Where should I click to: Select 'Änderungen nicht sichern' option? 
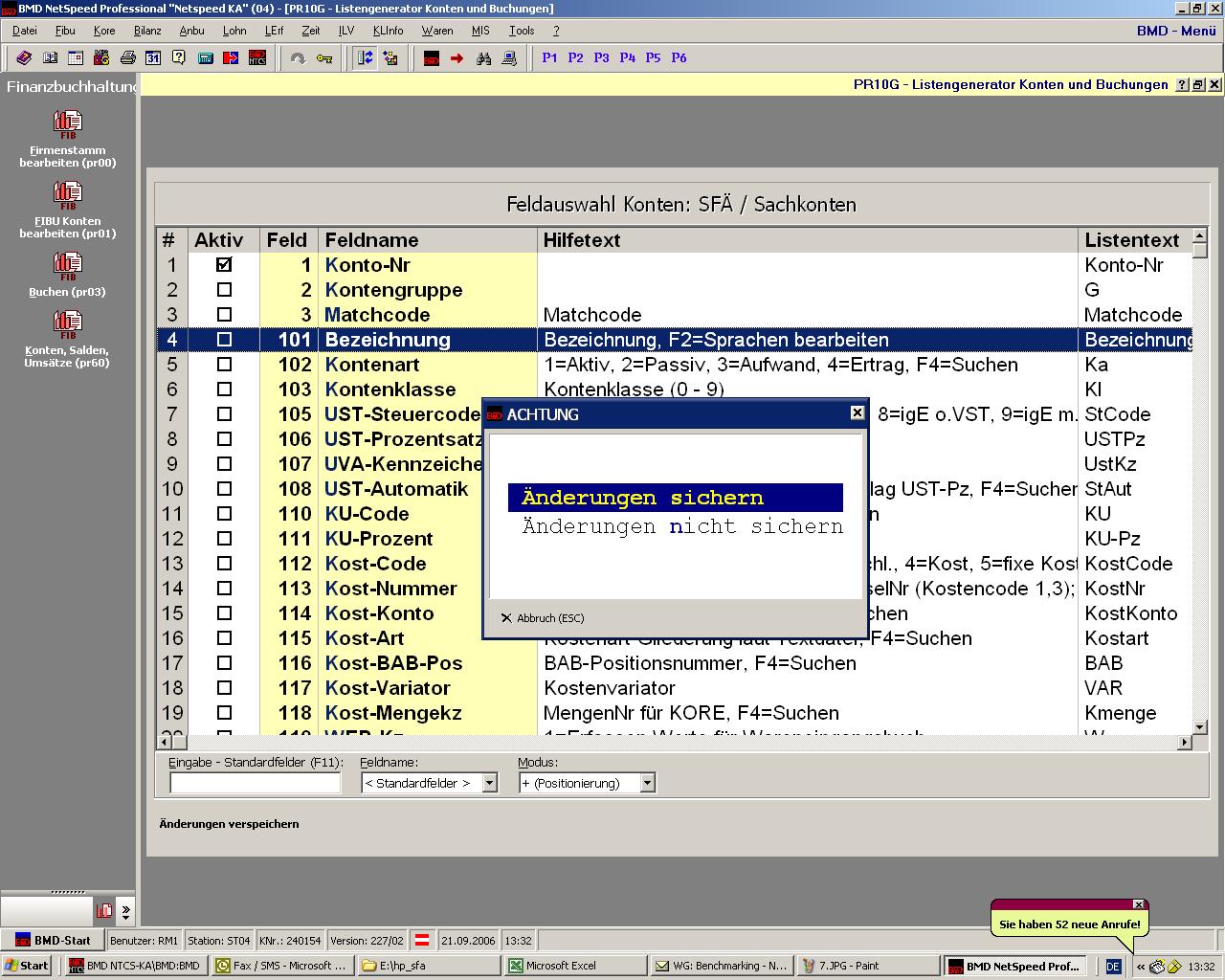[x=681, y=526]
